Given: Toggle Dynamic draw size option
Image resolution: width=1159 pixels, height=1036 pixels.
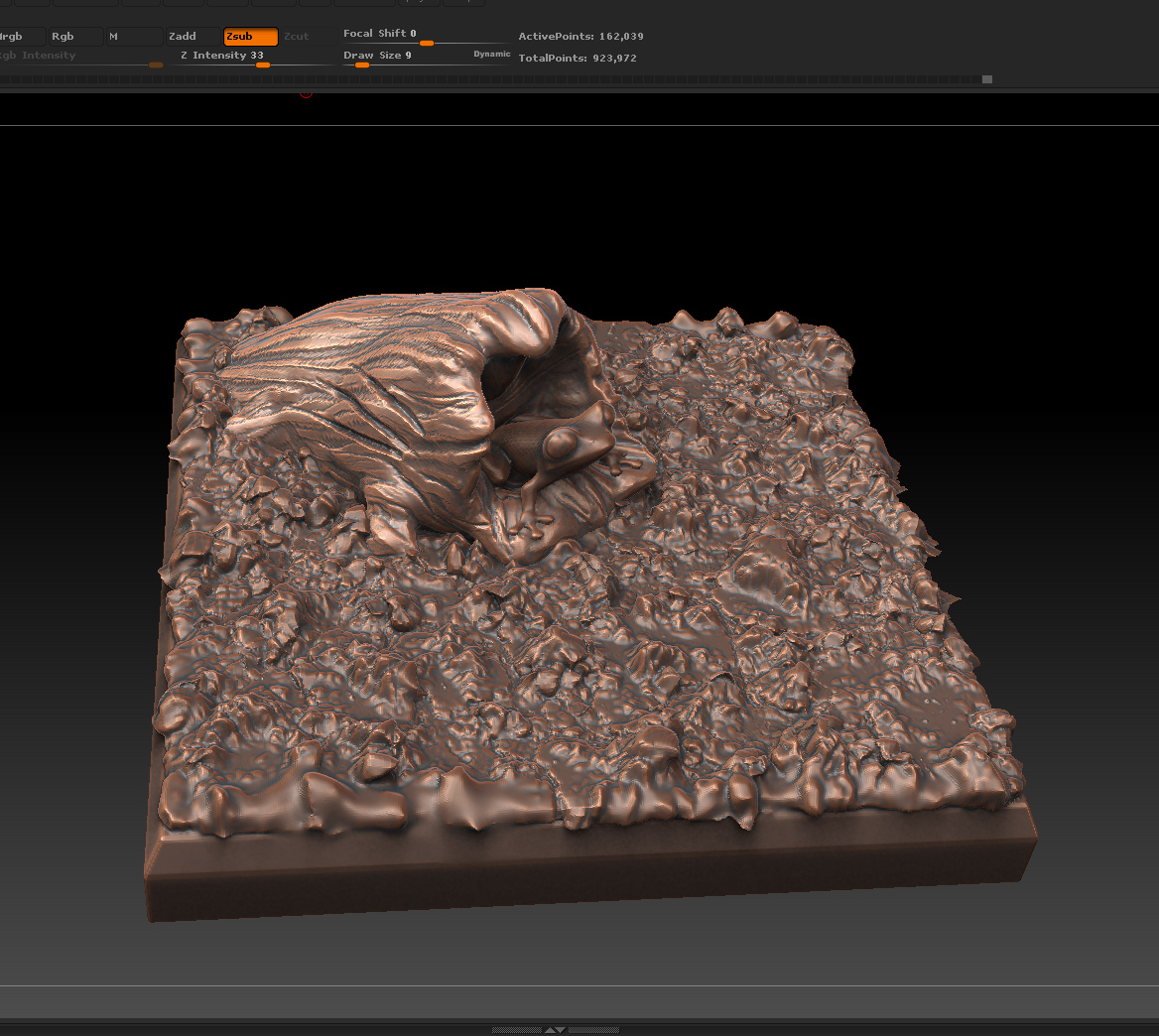Looking at the screenshot, I should click(x=491, y=55).
